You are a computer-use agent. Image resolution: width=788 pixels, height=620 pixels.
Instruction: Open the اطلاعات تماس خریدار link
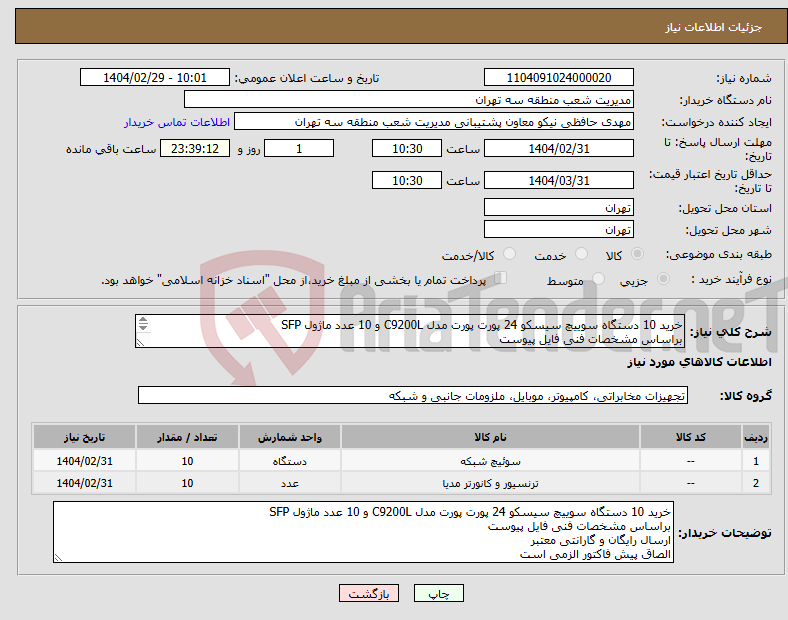tap(177, 122)
